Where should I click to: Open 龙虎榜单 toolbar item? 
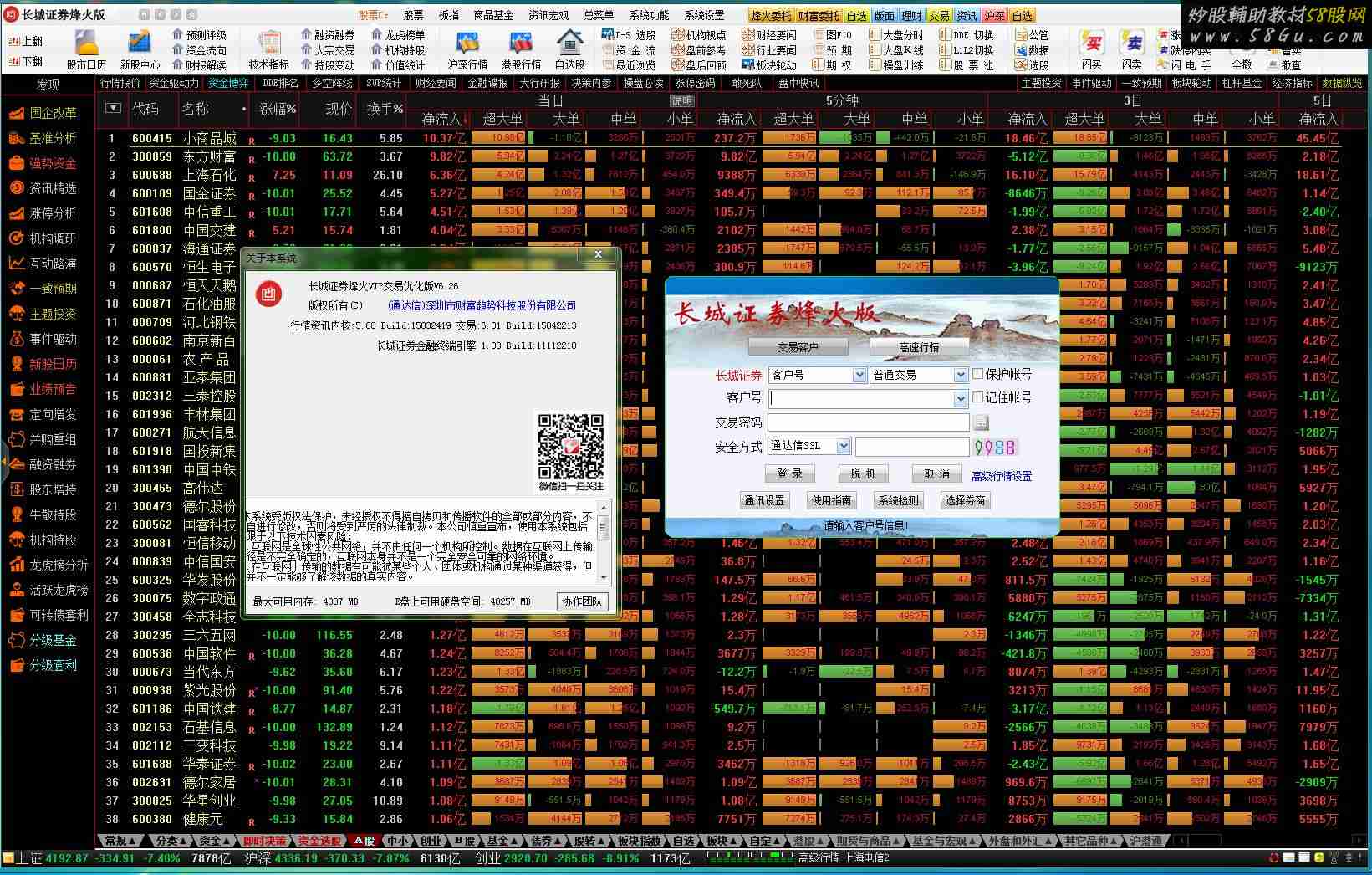(x=398, y=35)
